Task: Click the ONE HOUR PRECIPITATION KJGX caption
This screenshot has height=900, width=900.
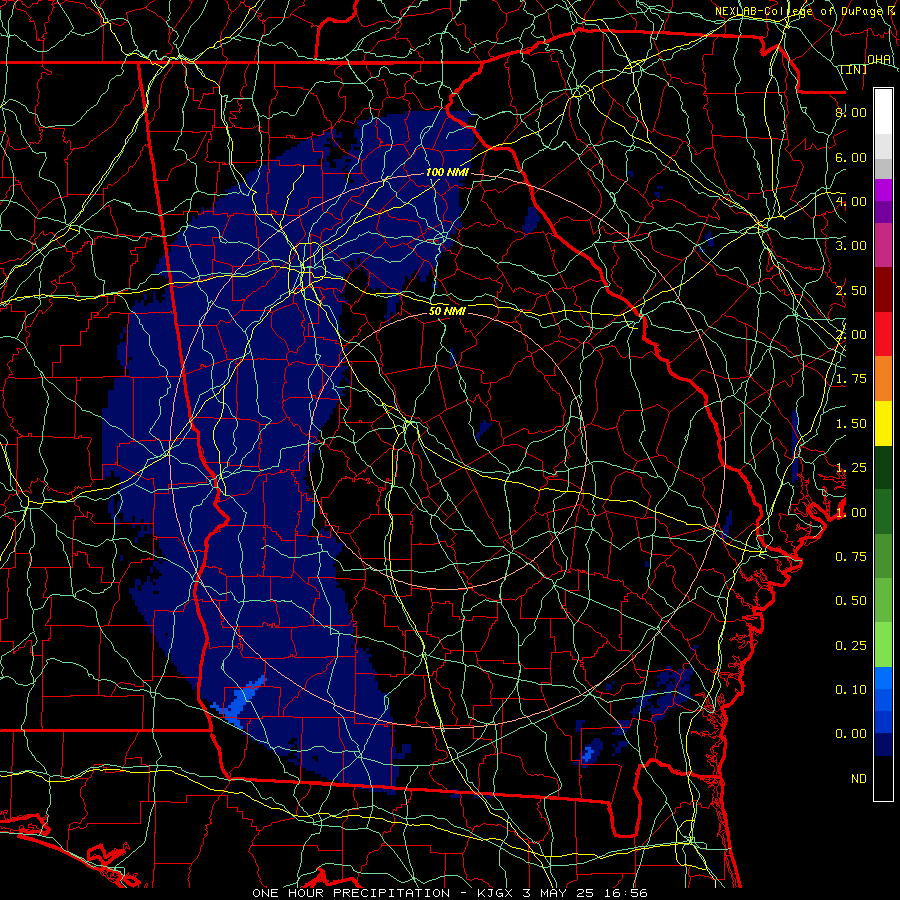Action: point(450,893)
